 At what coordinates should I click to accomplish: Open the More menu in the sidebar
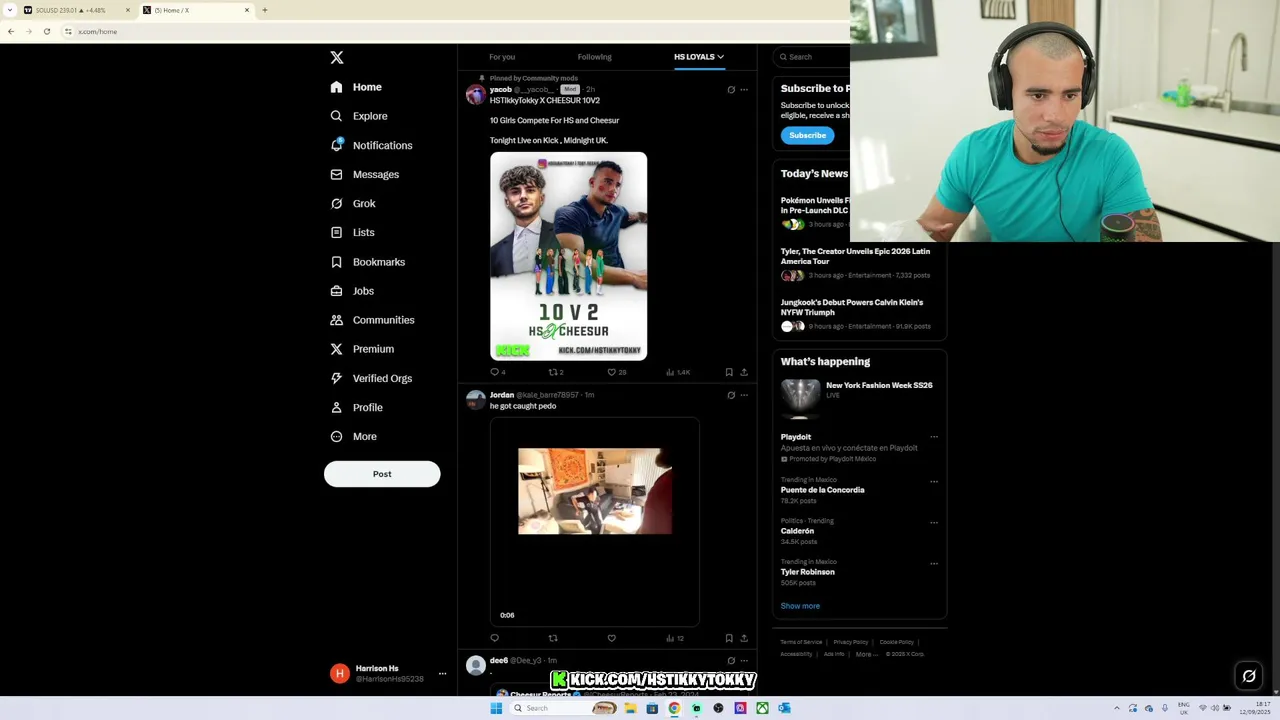(353, 436)
